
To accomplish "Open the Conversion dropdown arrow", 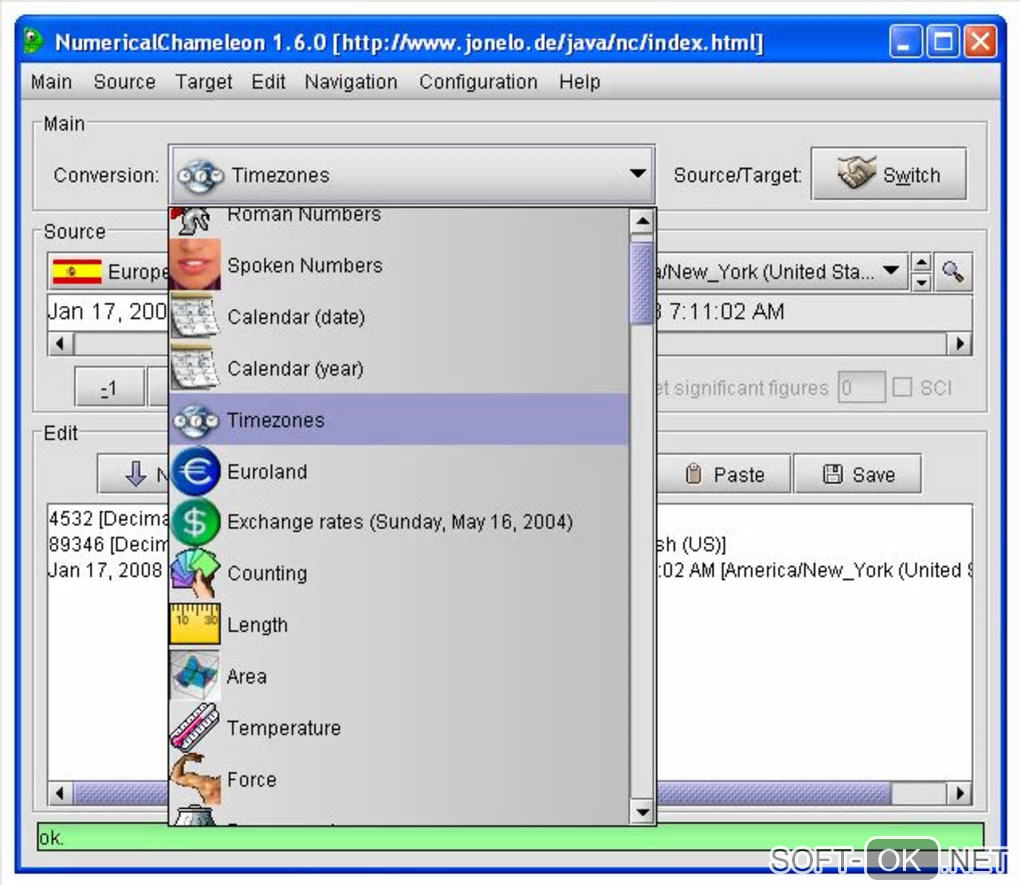I will click(x=638, y=174).
